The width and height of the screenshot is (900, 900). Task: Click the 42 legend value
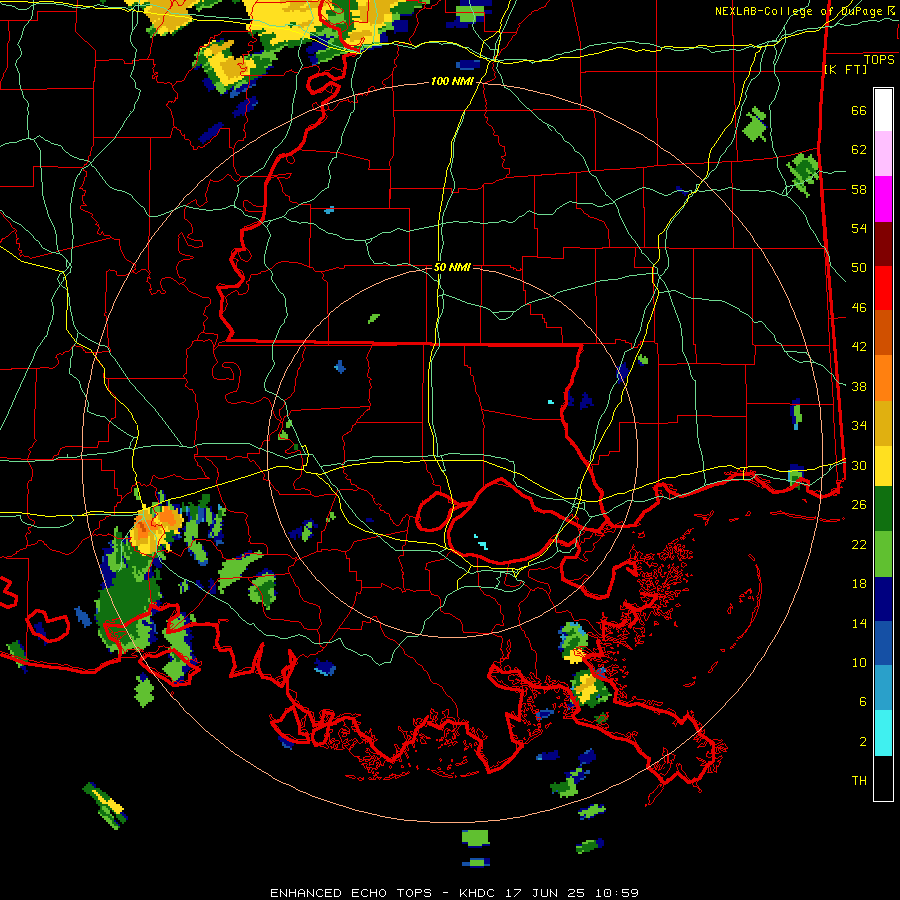coord(859,346)
